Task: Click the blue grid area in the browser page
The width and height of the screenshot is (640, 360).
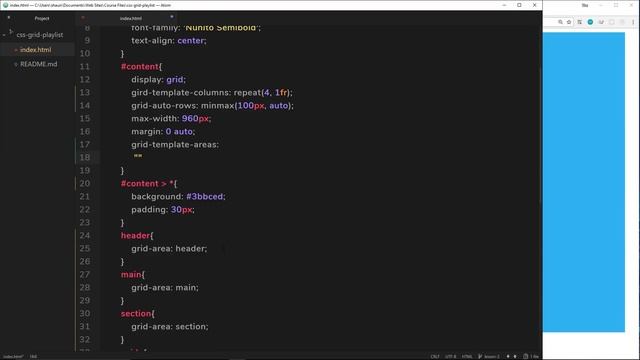Action: tap(584, 182)
